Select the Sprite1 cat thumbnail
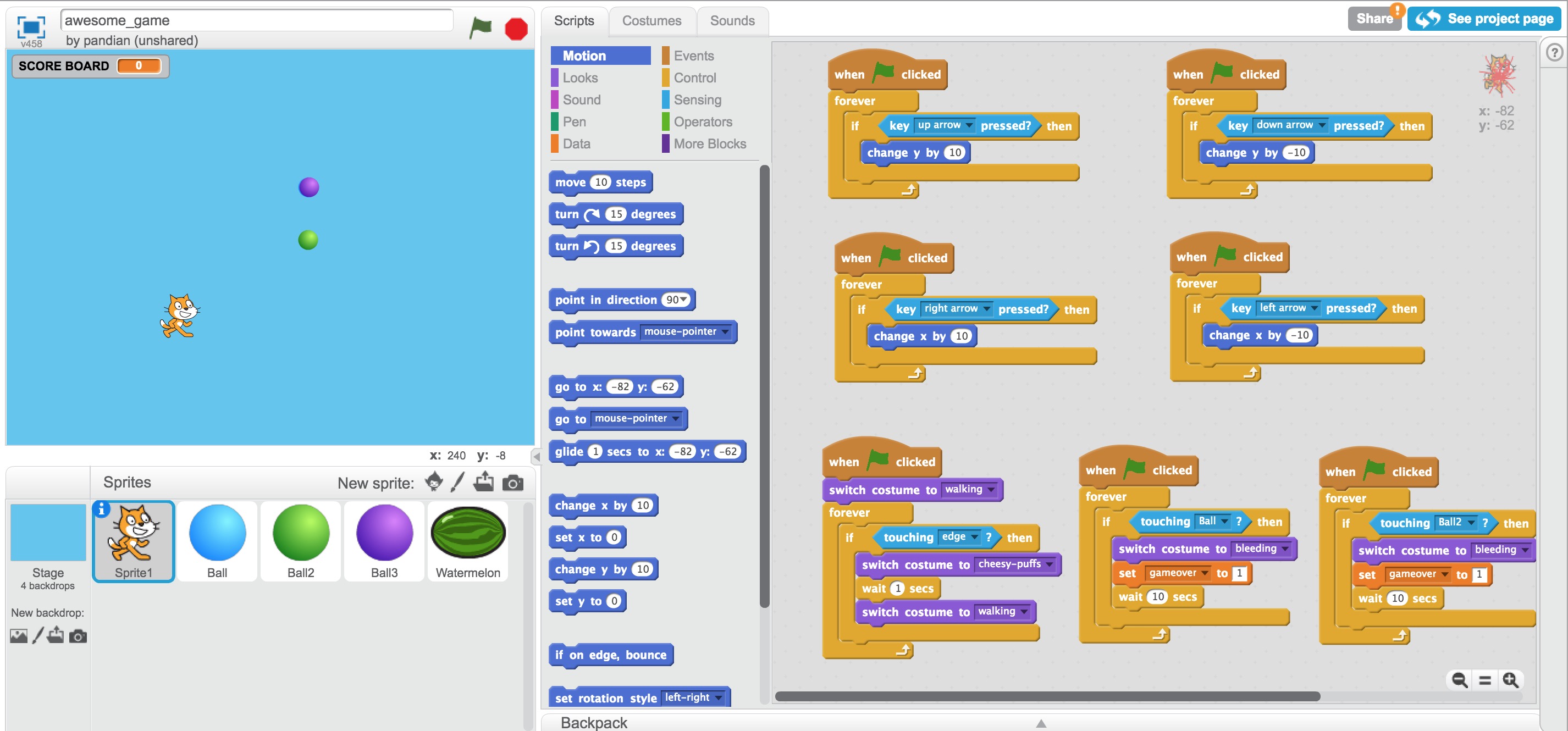 (x=133, y=540)
